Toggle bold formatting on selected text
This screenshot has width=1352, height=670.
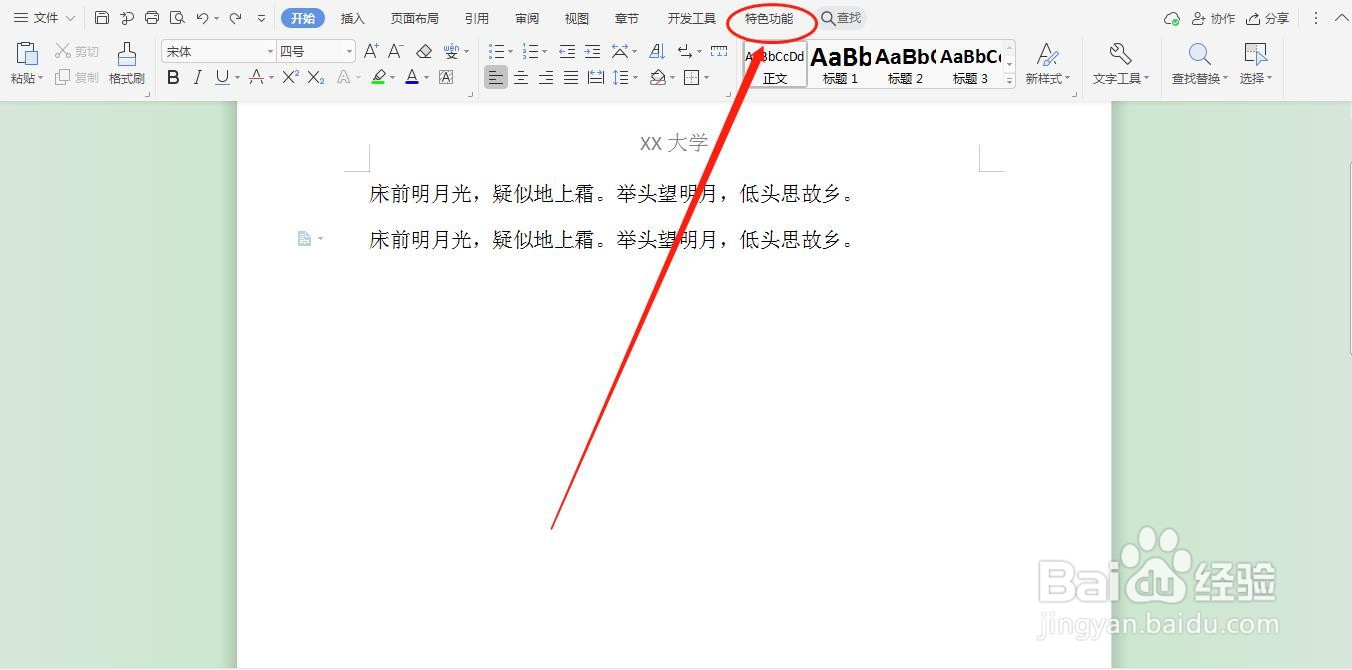[172, 77]
